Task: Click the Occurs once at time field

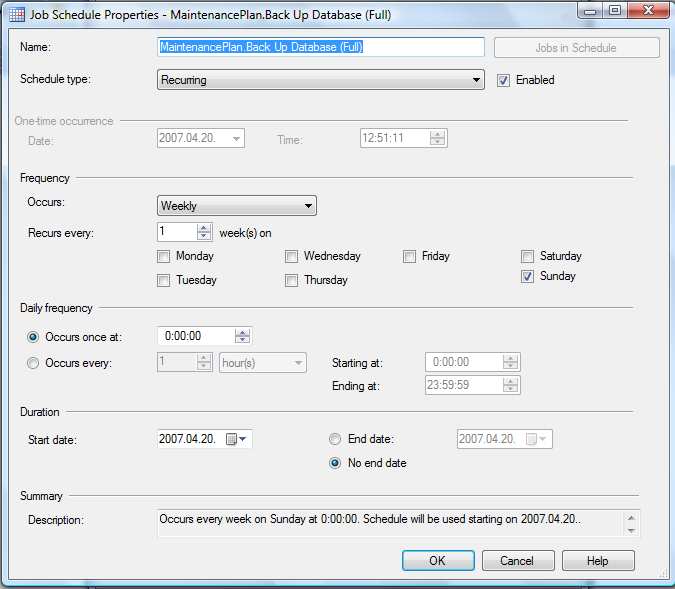Action: (x=196, y=336)
